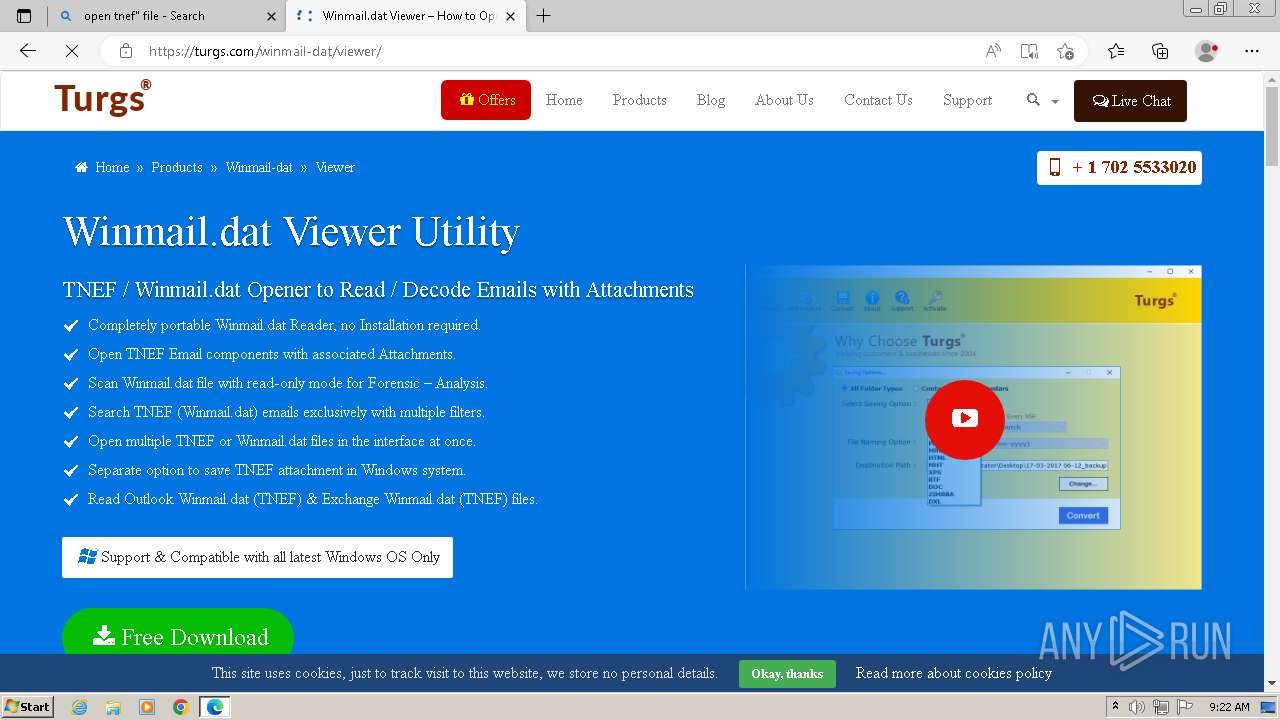Click the browser back arrow
This screenshot has height=720, width=1280.
click(x=28, y=51)
